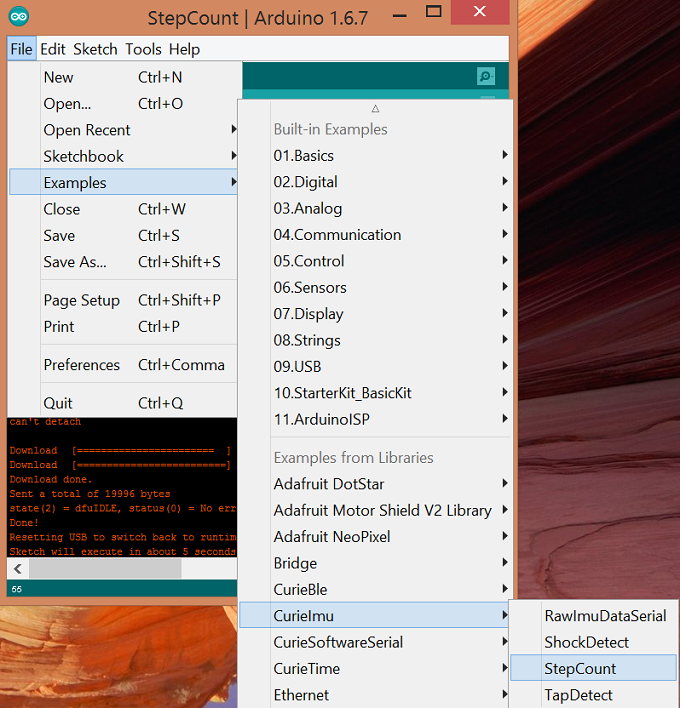Click the left arrow of horizontal scrollbar

tap(18, 568)
